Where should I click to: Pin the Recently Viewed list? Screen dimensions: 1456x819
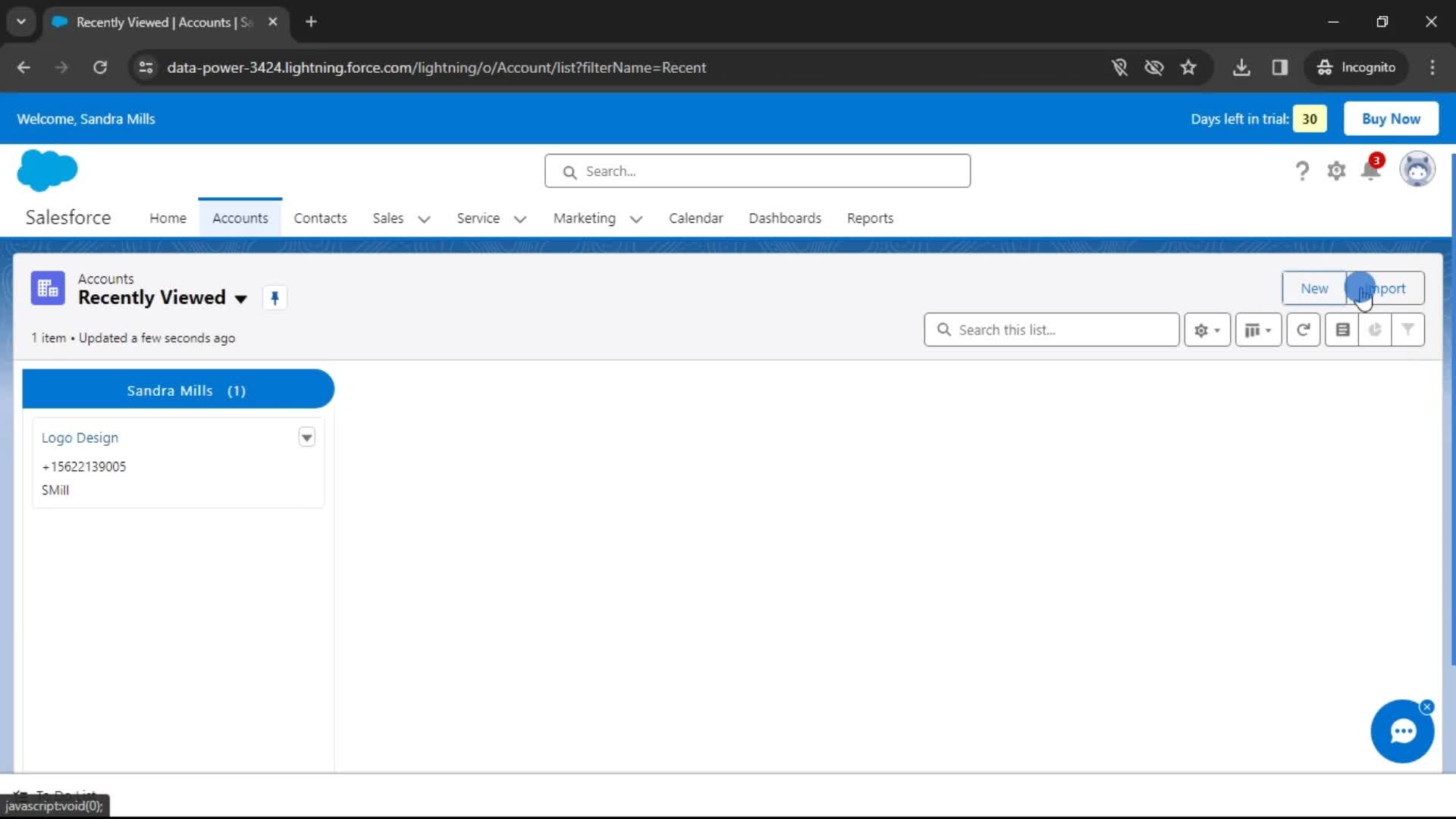(275, 298)
